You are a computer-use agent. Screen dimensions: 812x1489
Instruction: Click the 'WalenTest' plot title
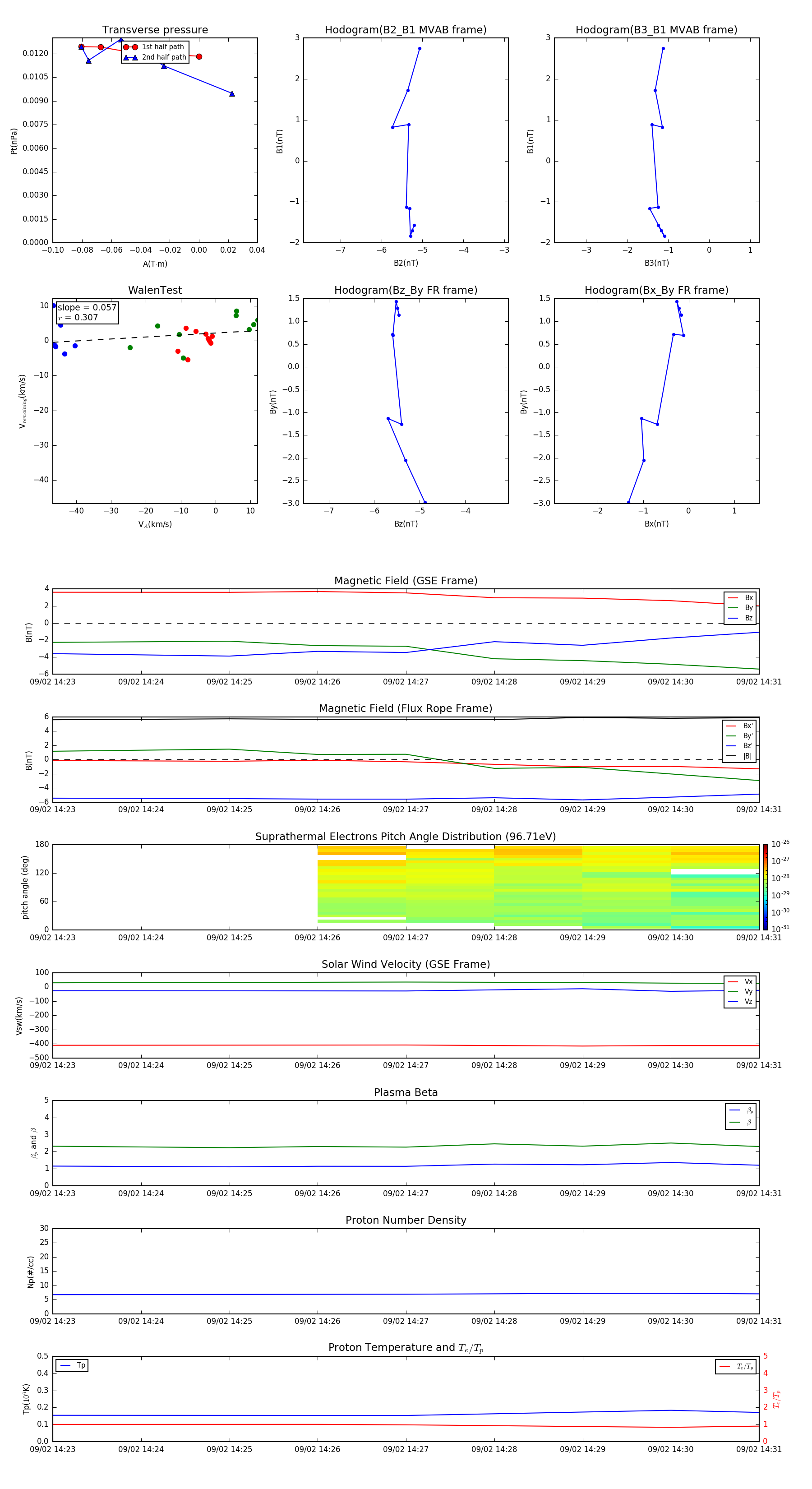pos(155,290)
